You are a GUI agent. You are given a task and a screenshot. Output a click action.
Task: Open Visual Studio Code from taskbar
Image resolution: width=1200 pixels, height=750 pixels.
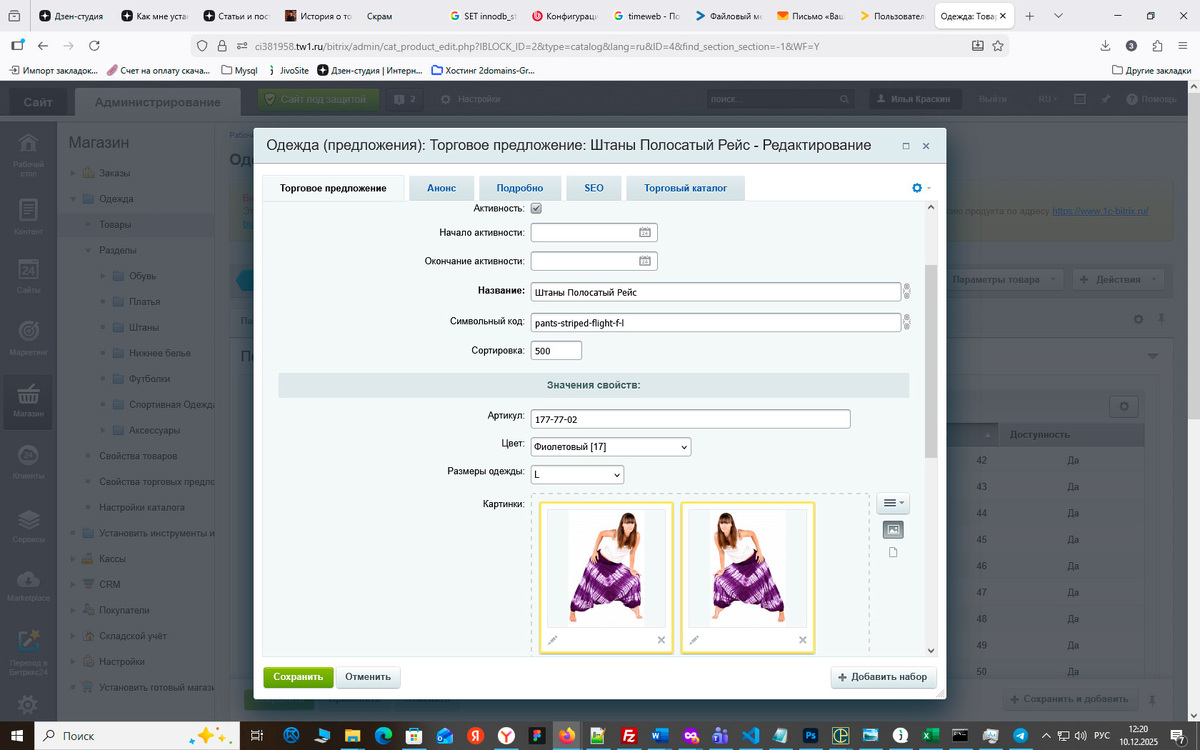pos(751,735)
